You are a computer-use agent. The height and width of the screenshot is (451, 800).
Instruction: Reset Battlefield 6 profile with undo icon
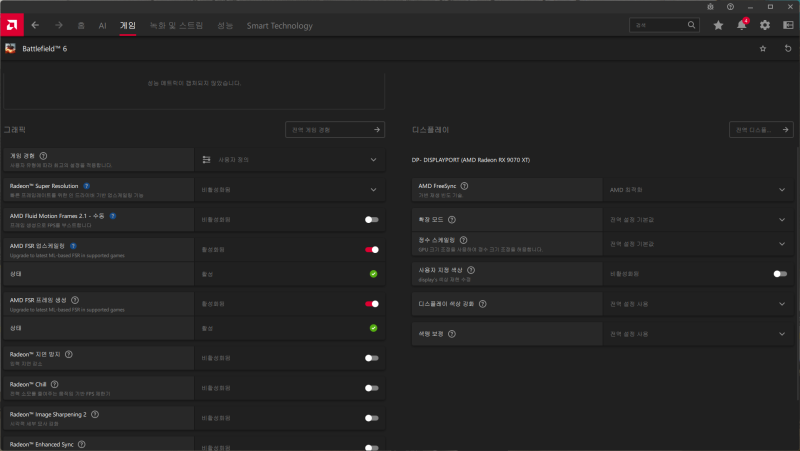point(787,48)
